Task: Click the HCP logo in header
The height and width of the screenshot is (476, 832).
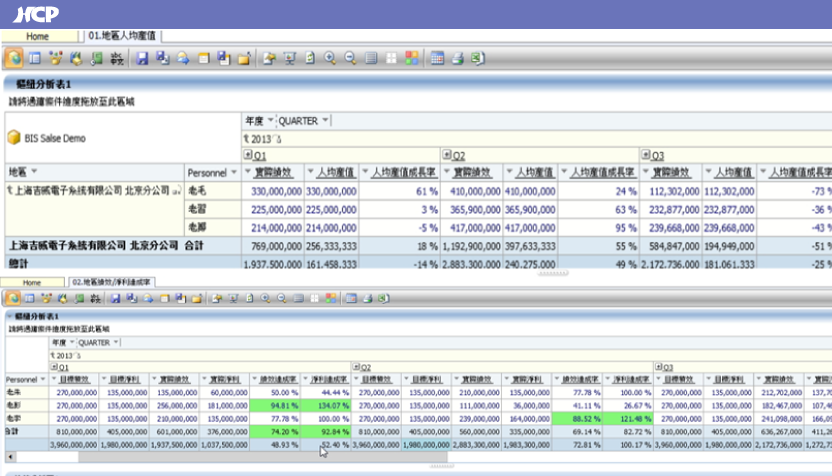Action: click(36, 14)
